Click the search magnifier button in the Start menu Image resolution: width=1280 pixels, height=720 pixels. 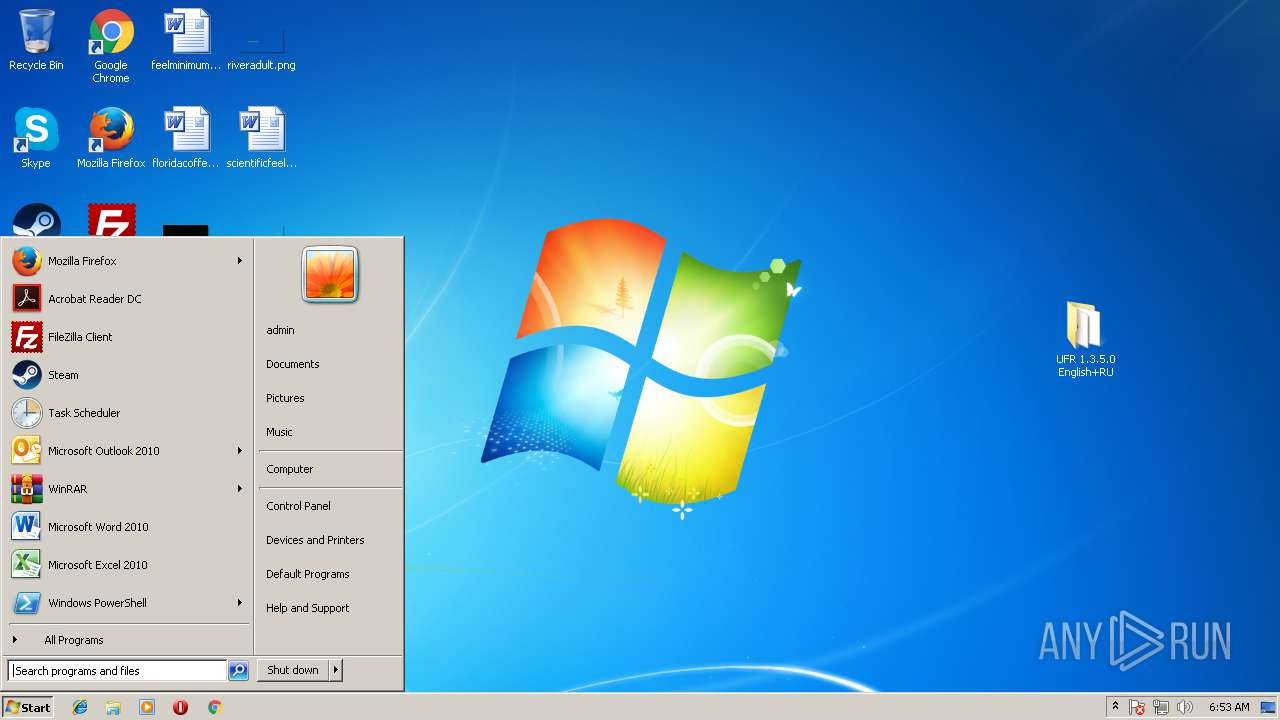tap(238, 671)
